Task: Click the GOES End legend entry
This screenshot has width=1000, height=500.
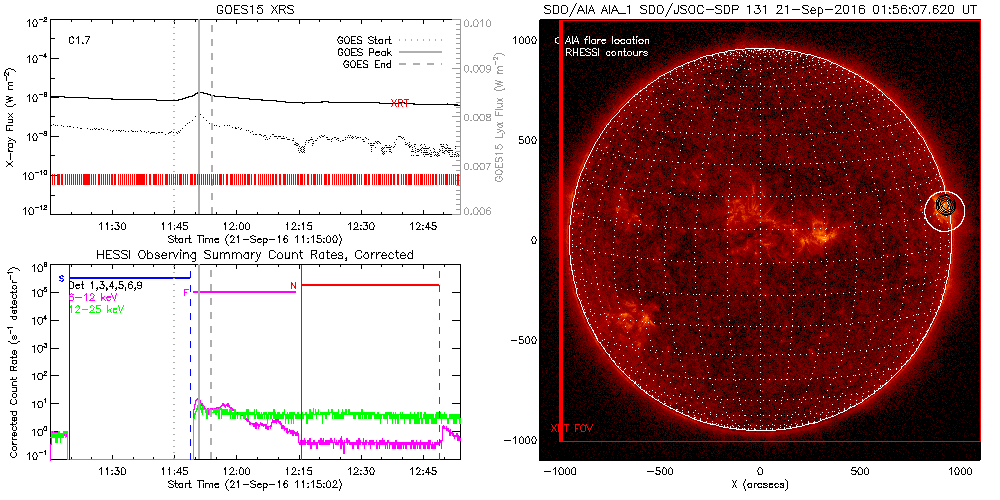Action: pos(369,64)
